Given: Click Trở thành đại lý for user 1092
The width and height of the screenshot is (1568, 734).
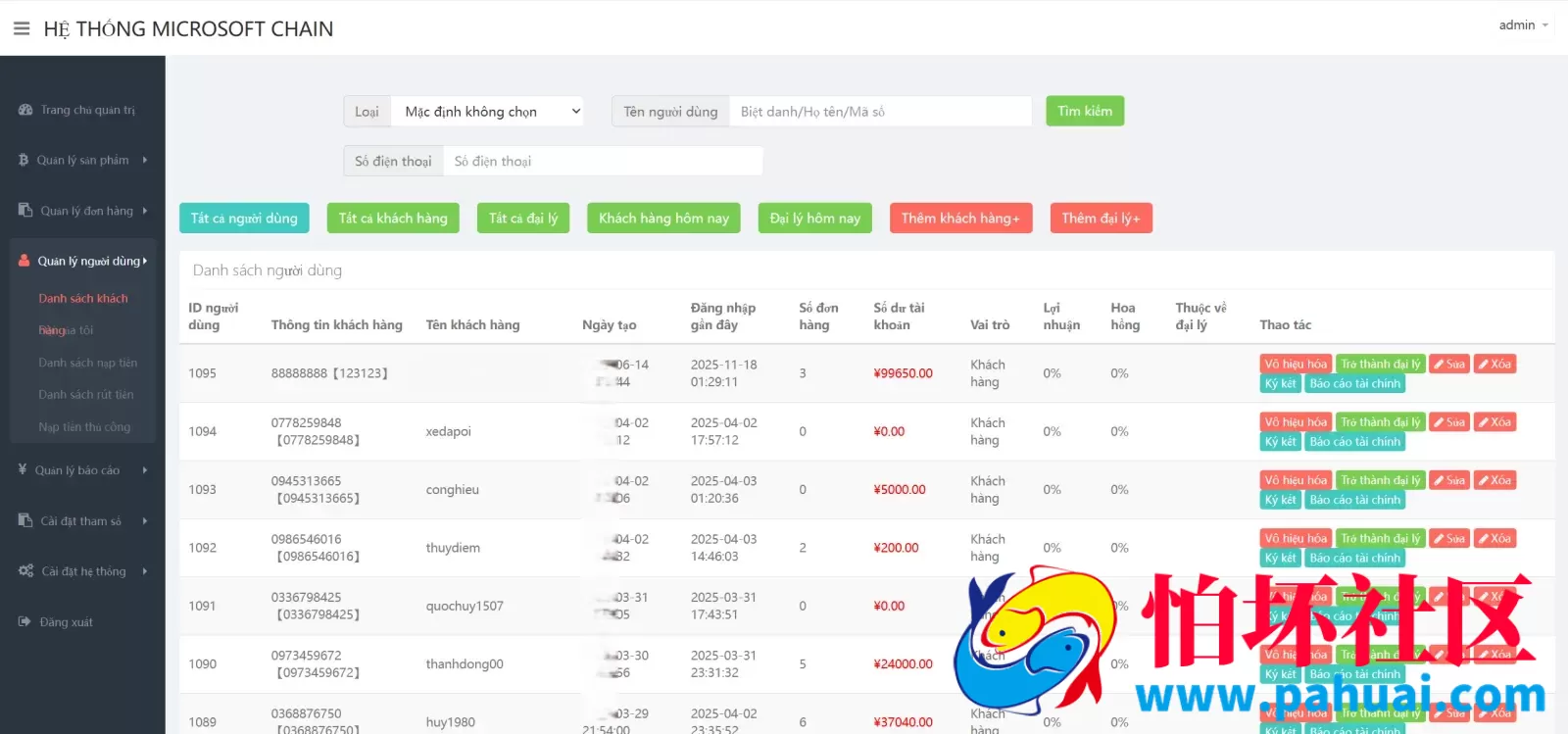Looking at the screenshot, I should 1381,538.
